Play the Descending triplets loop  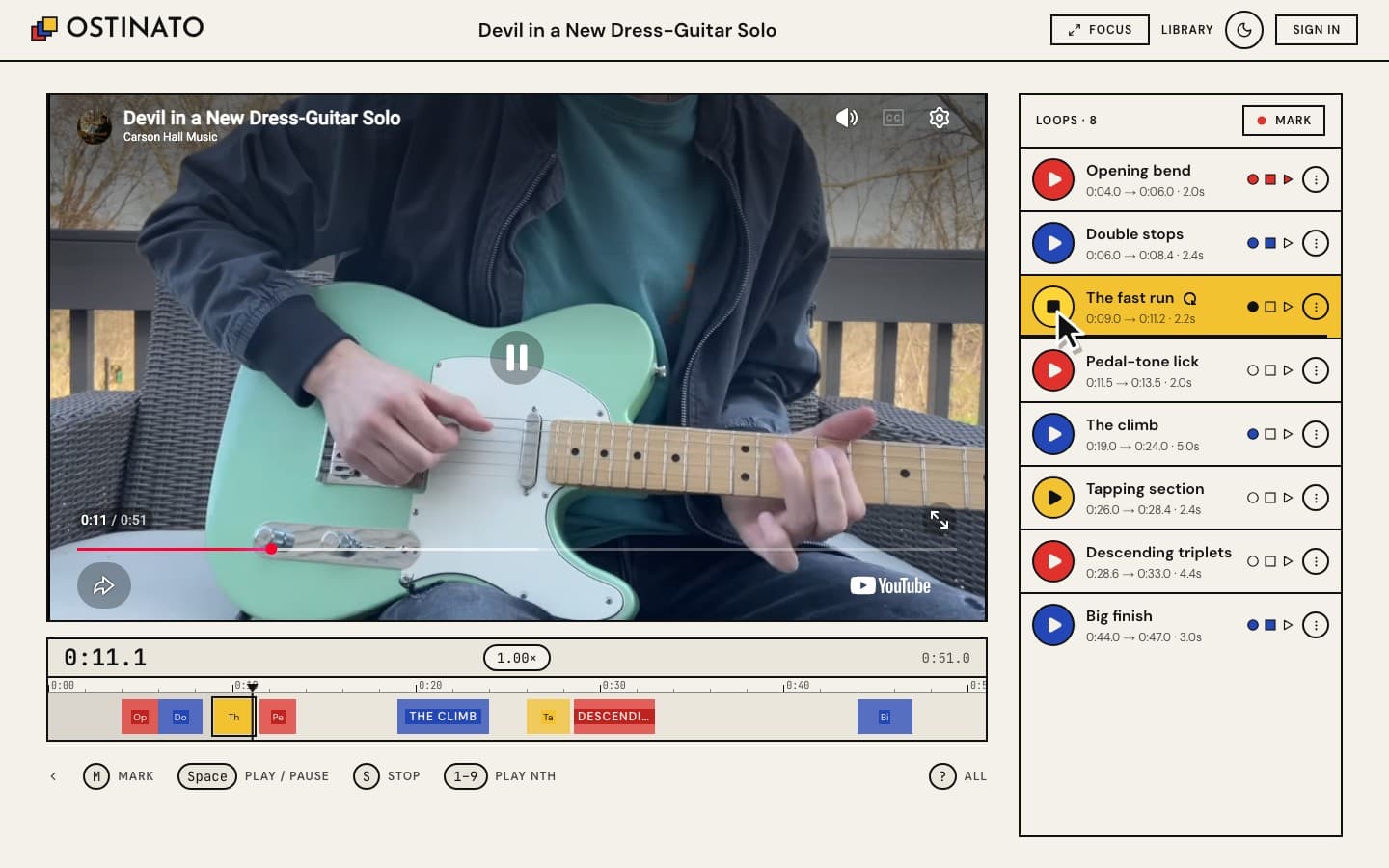[1053, 561]
